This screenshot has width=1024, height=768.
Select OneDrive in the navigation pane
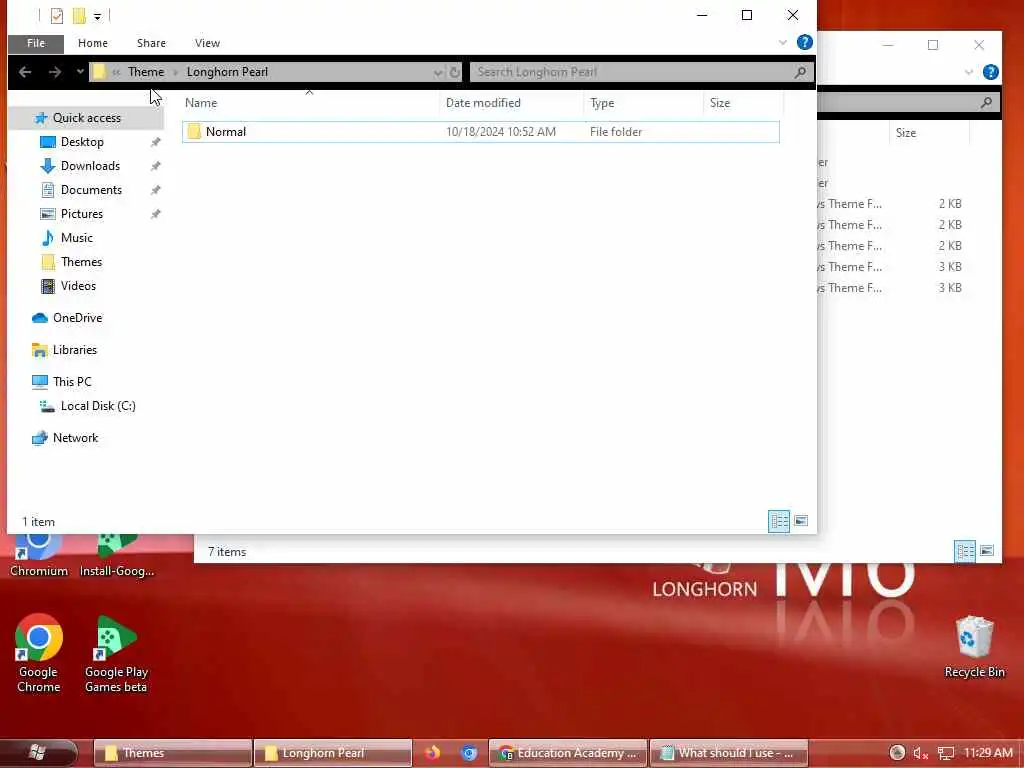coord(77,318)
